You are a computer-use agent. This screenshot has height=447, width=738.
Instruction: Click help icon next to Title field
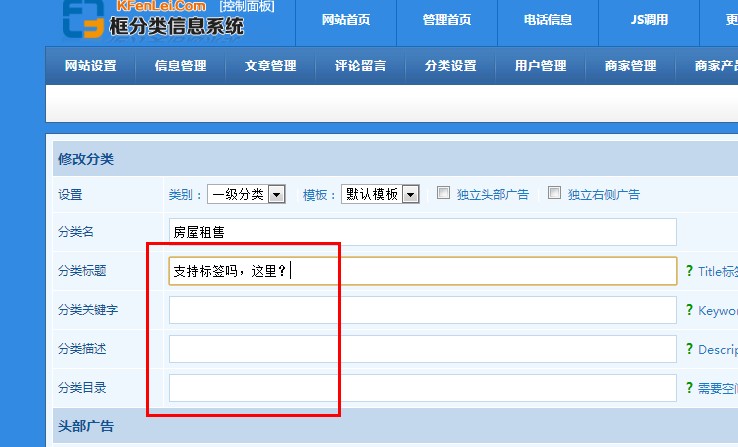(x=689, y=271)
